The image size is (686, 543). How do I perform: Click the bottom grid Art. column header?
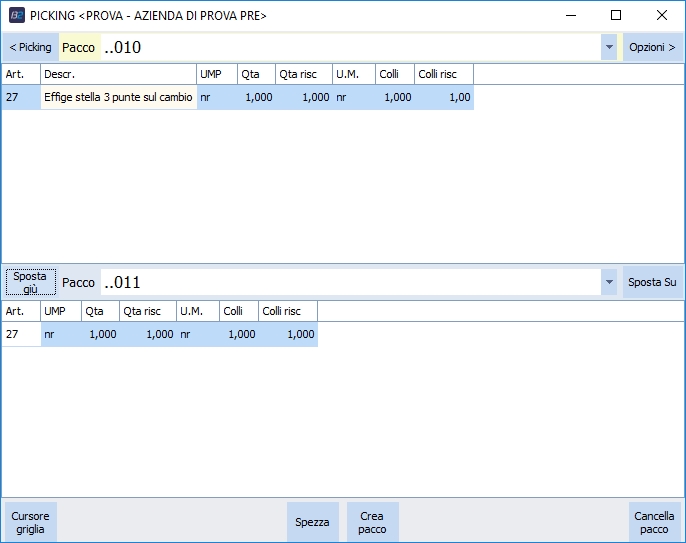point(21,311)
